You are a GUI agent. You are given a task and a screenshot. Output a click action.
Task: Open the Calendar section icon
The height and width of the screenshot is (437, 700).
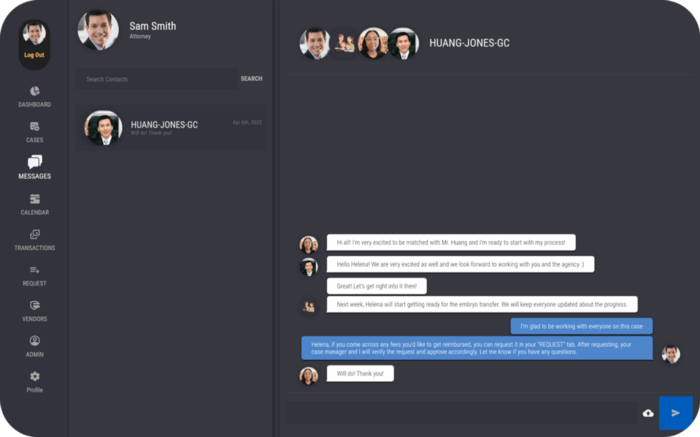coord(35,199)
